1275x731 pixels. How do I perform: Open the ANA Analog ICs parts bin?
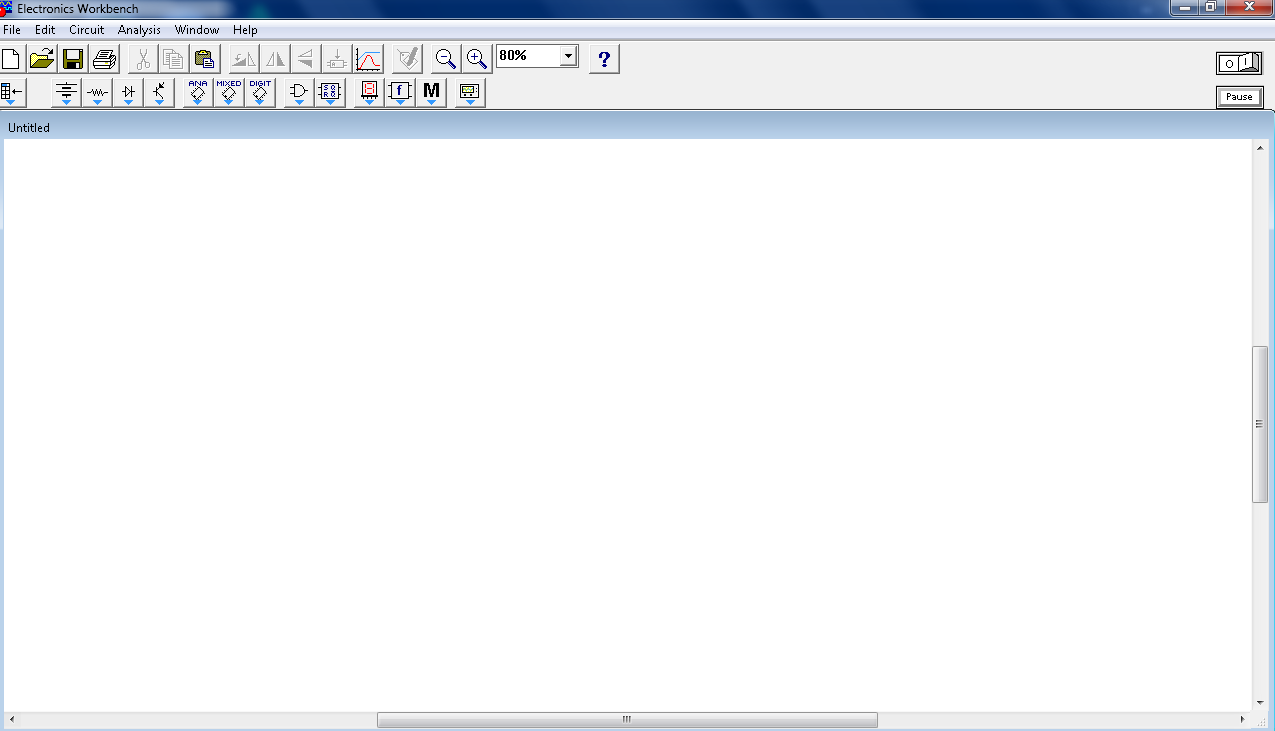pyautogui.click(x=198, y=93)
